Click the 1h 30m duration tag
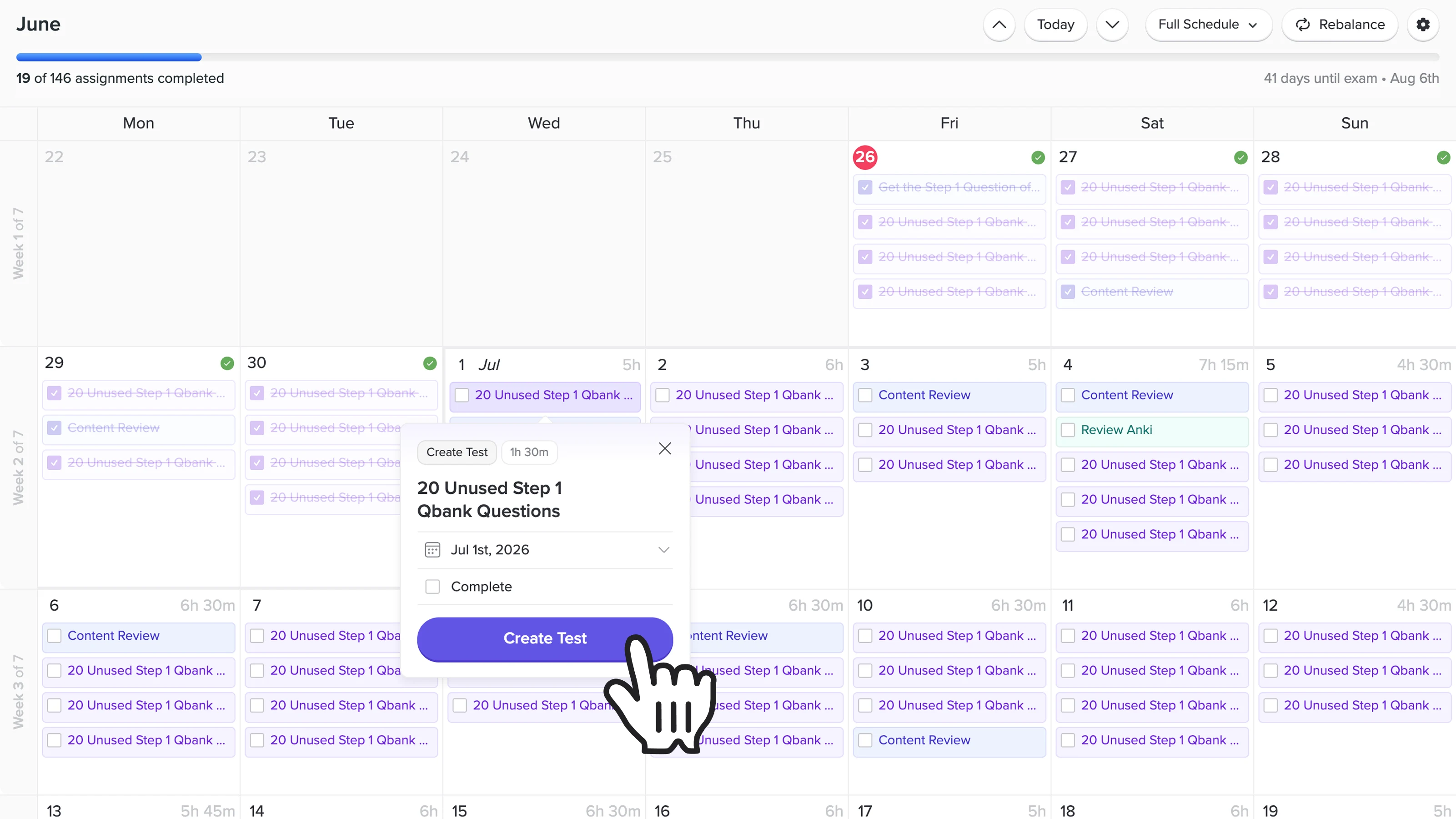 (529, 452)
